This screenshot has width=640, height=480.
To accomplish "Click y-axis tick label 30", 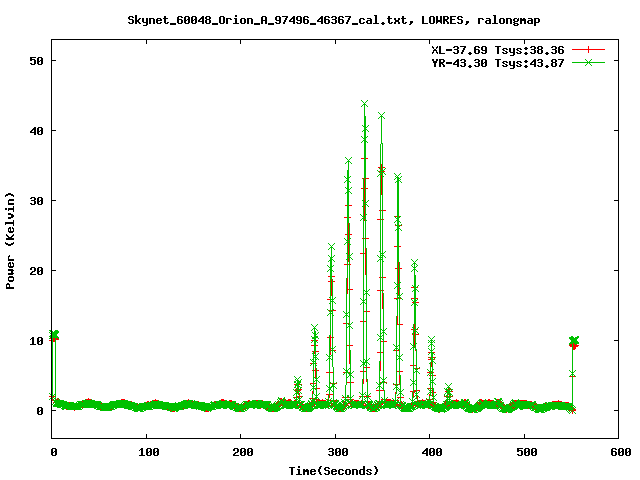I will 36,201.
